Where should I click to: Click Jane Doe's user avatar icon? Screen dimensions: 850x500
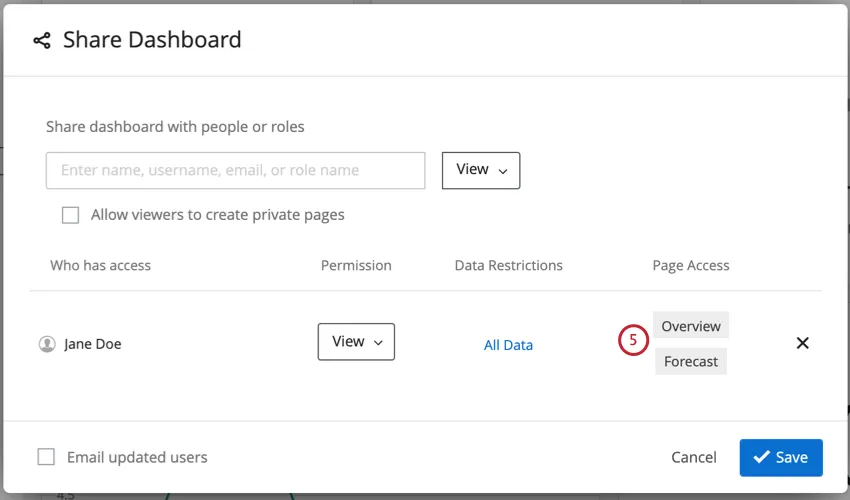[47, 344]
